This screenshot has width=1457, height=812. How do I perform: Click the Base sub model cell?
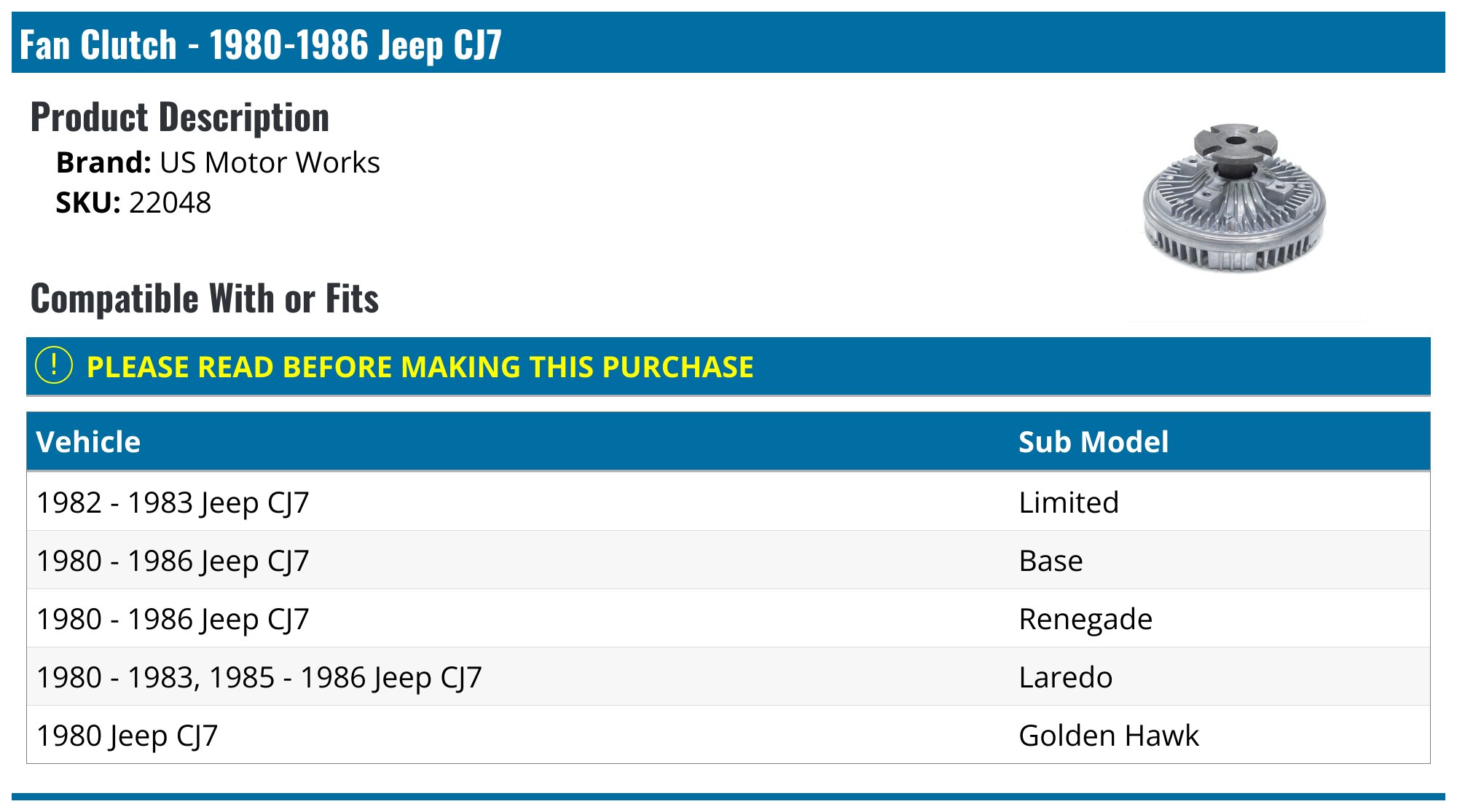(1050, 561)
